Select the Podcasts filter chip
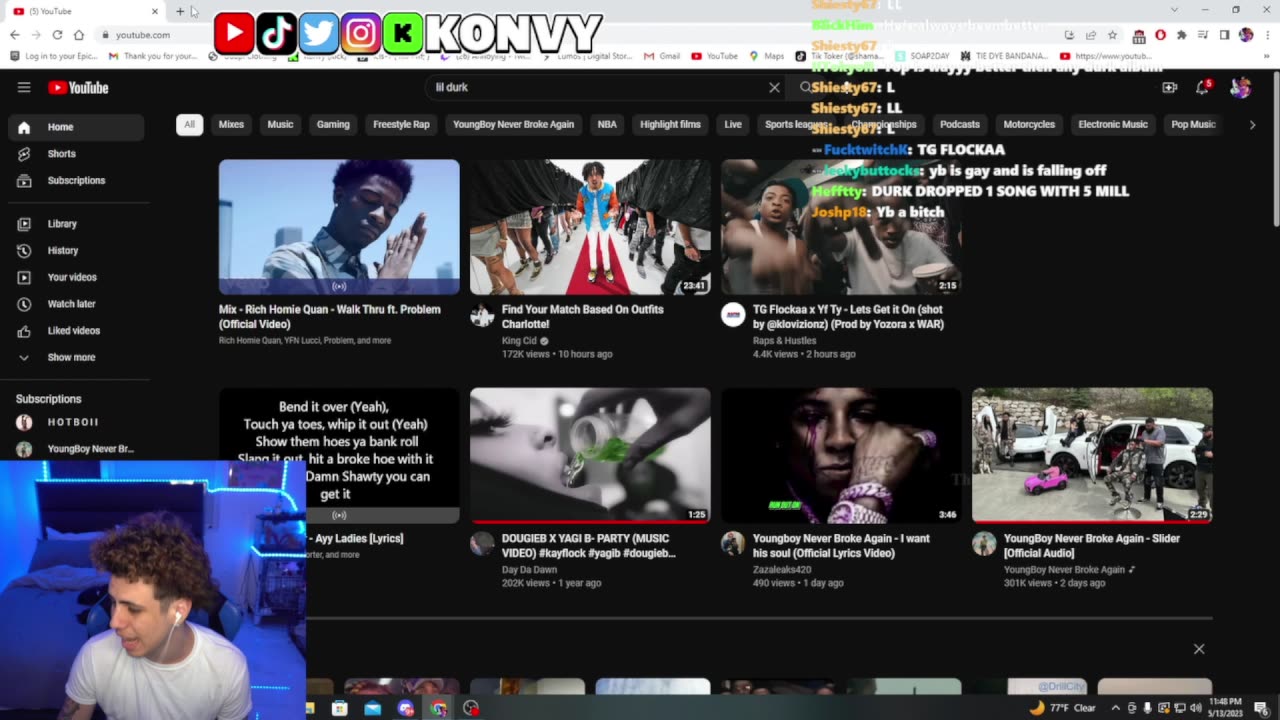 click(x=960, y=124)
